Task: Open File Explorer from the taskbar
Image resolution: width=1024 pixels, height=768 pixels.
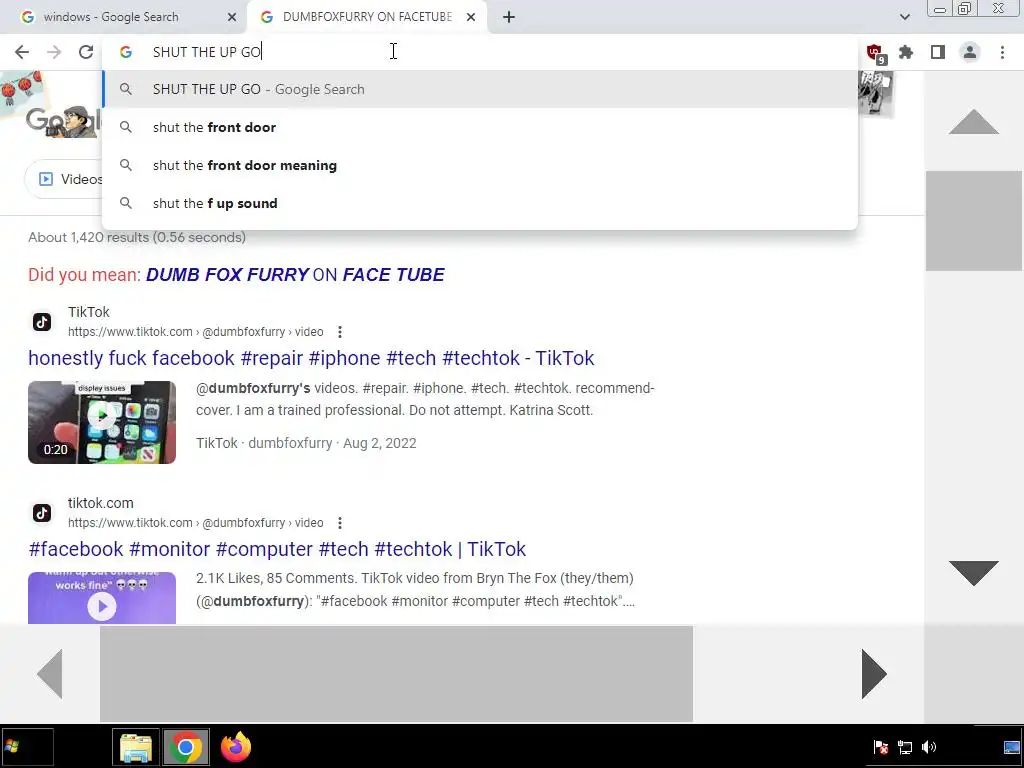Action: [x=136, y=747]
